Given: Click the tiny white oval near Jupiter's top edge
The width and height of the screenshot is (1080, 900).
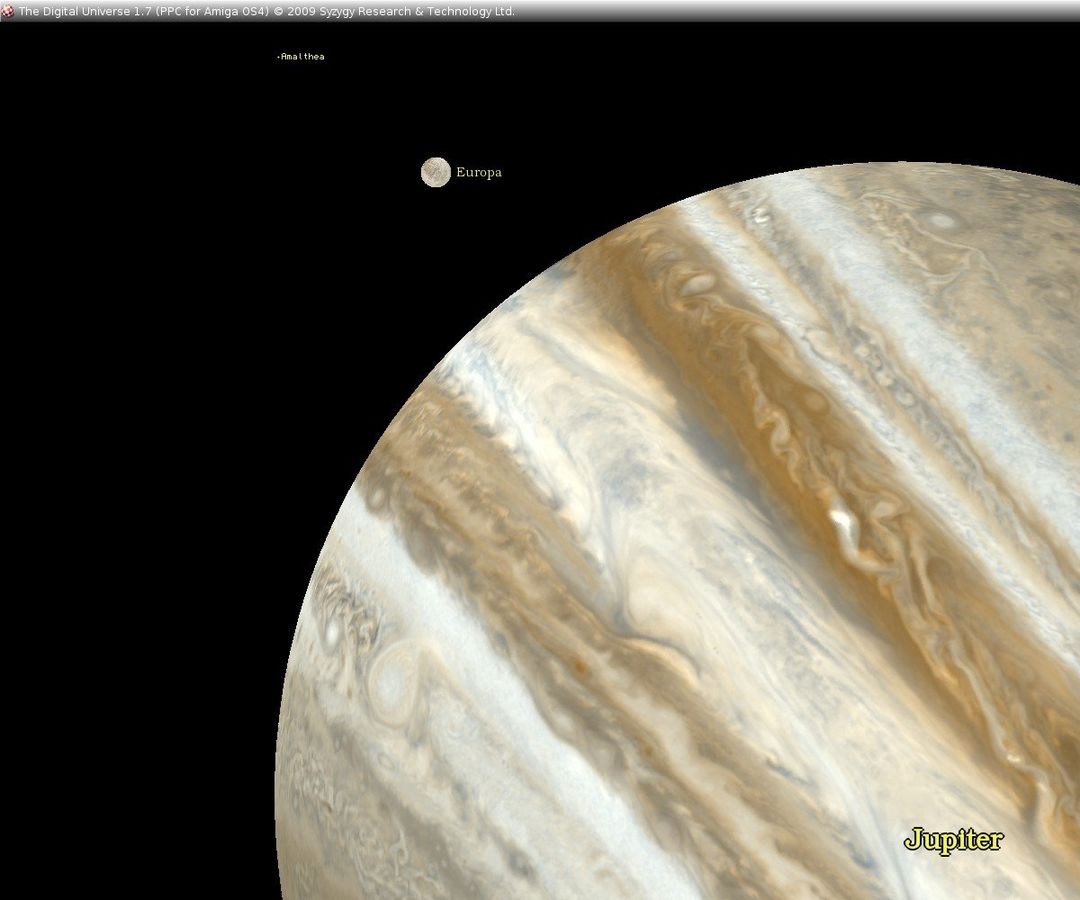Looking at the screenshot, I should coord(762,213).
